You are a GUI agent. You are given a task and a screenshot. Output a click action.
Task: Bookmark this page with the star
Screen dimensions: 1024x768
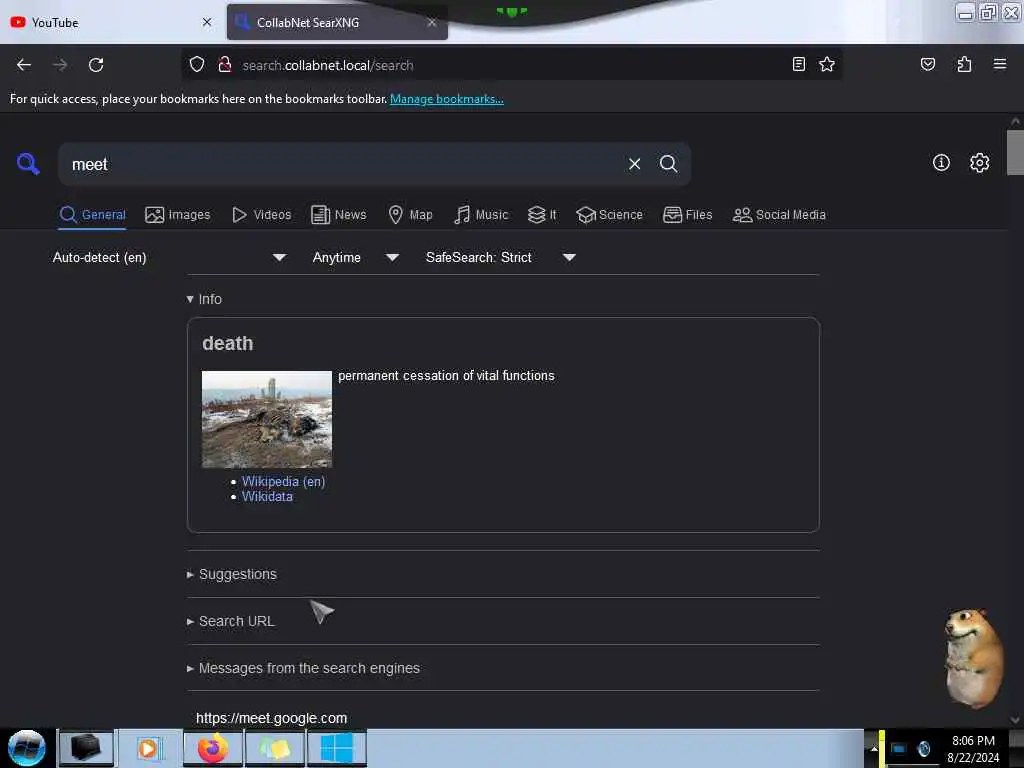click(827, 64)
